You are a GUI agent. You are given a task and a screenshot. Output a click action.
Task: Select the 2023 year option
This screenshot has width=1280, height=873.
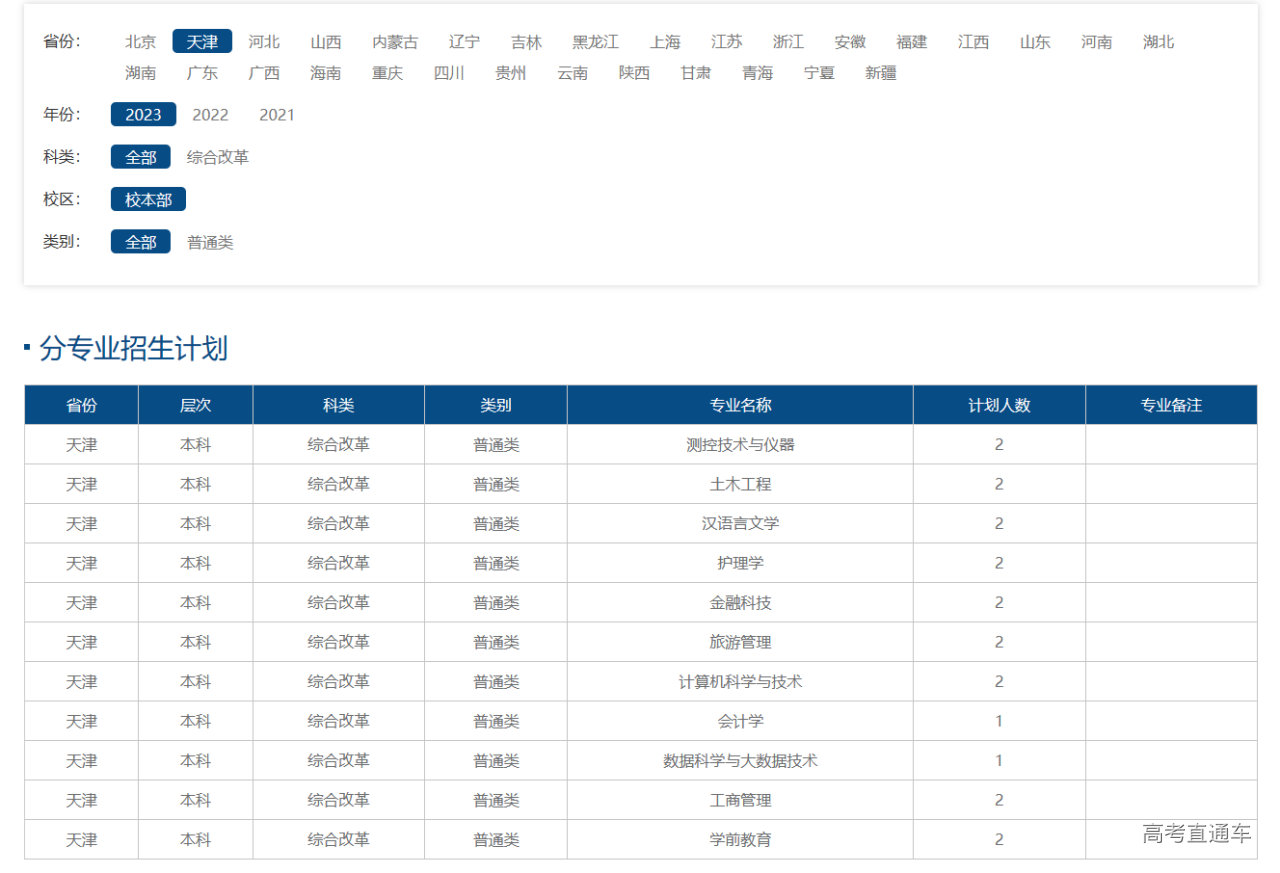(x=143, y=115)
